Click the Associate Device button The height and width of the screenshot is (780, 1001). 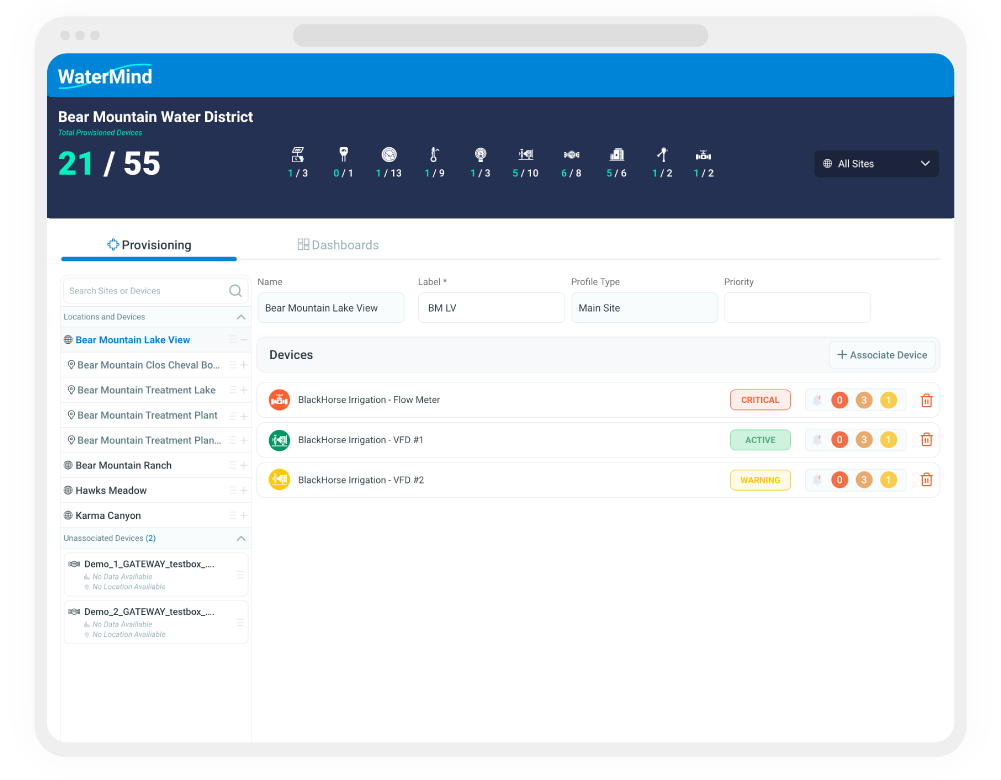882,355
